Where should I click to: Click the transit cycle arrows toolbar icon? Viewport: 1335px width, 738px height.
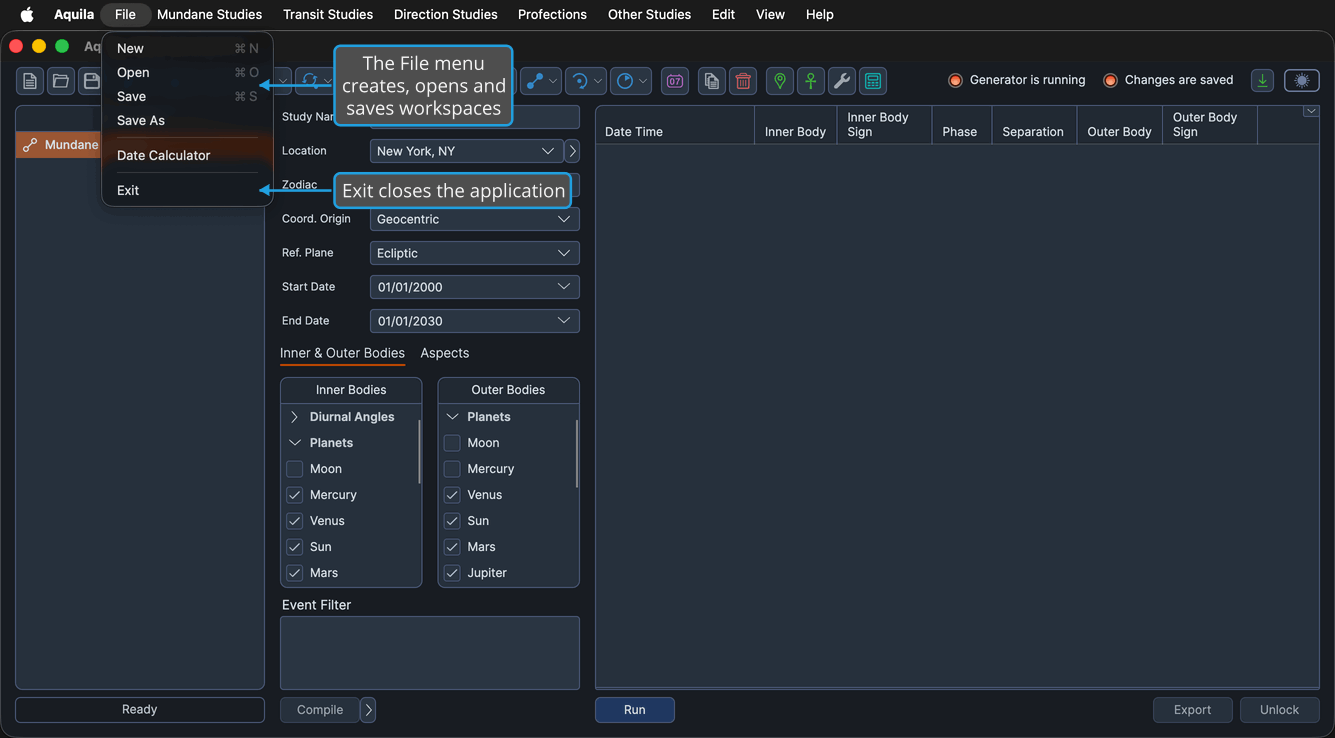tap(310, 81)
